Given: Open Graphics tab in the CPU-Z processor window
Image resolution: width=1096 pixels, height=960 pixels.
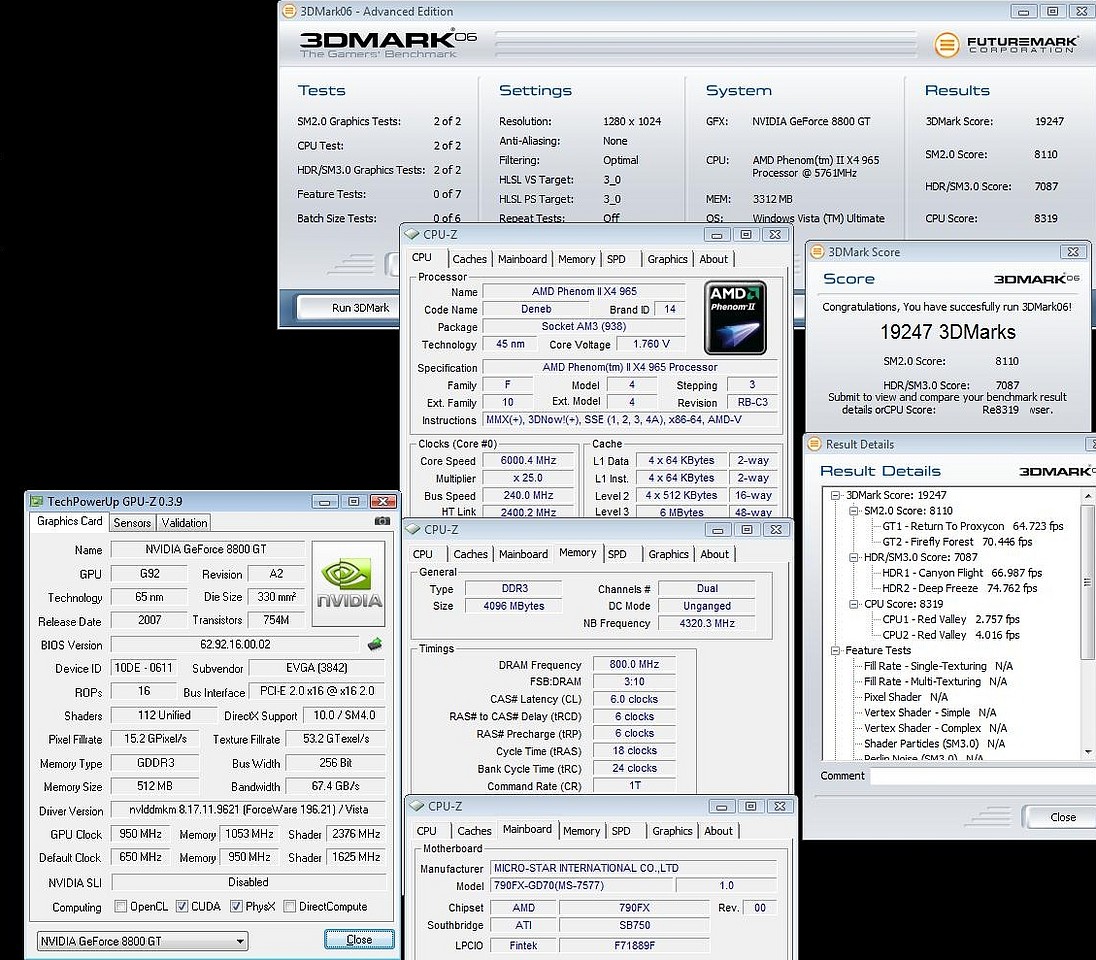Looking at the screenshot, I should (x=668, y=259).
